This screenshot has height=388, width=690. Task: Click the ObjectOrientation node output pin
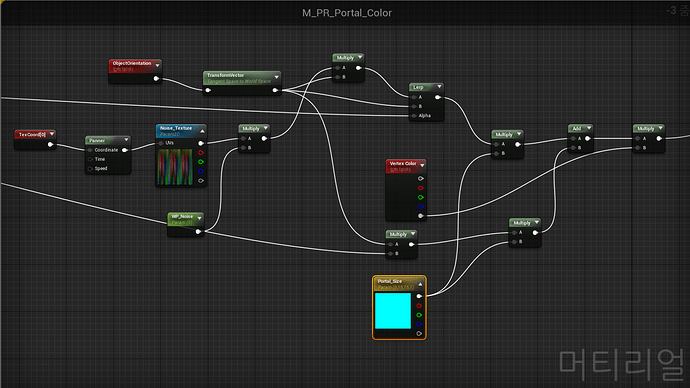(156, 79)
